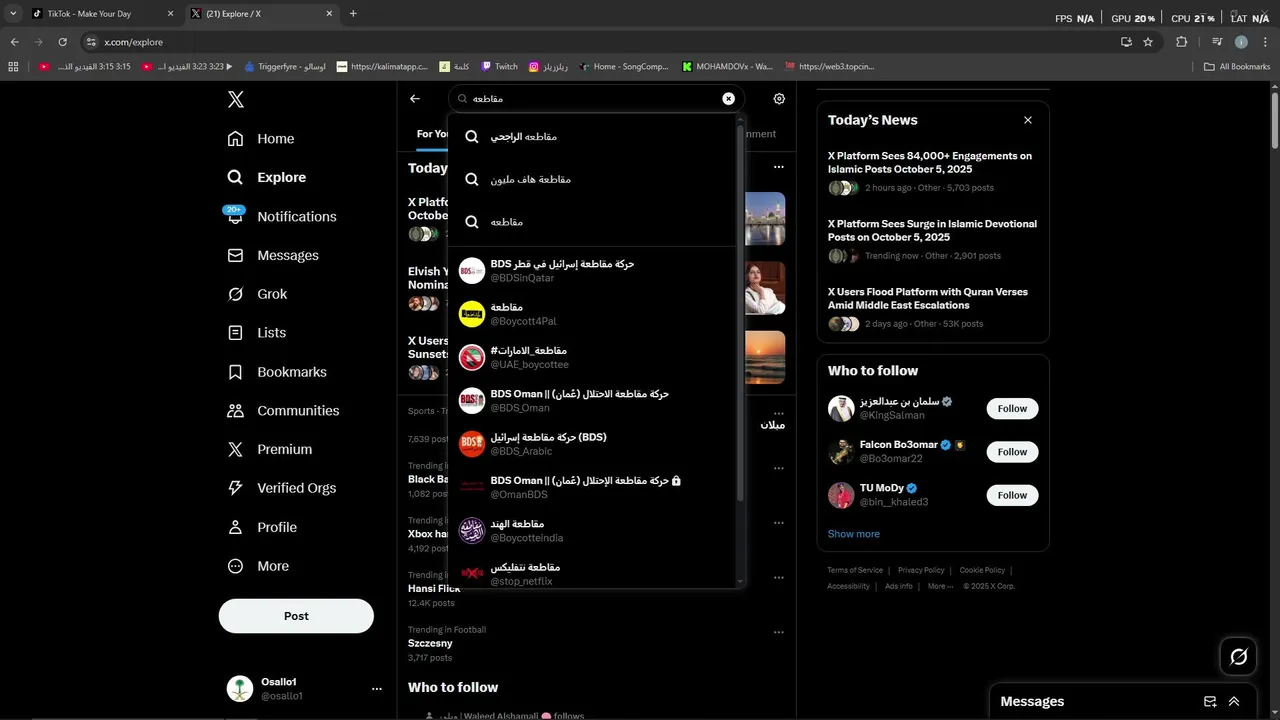The image size is (1280, 720).
Task: Open Lists from the sidebar
Action: (x=257, y=333)
